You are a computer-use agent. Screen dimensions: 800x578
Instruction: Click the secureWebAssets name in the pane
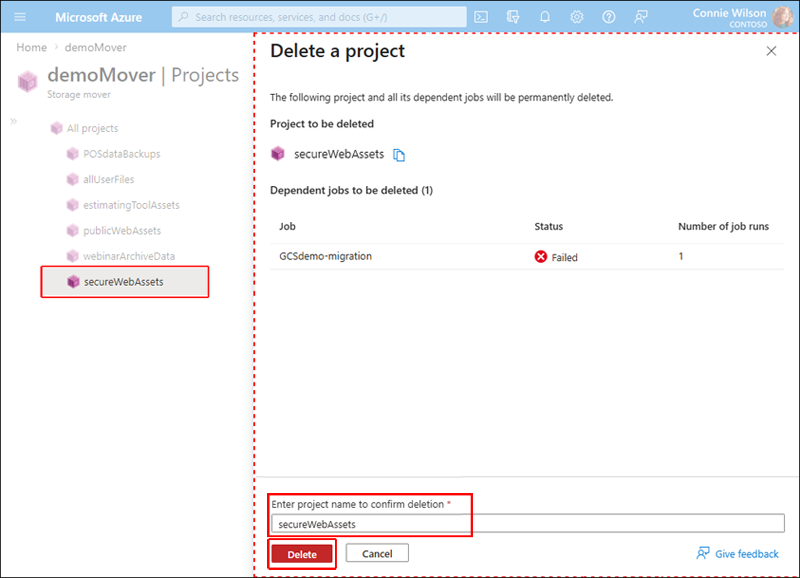(339, 154)
